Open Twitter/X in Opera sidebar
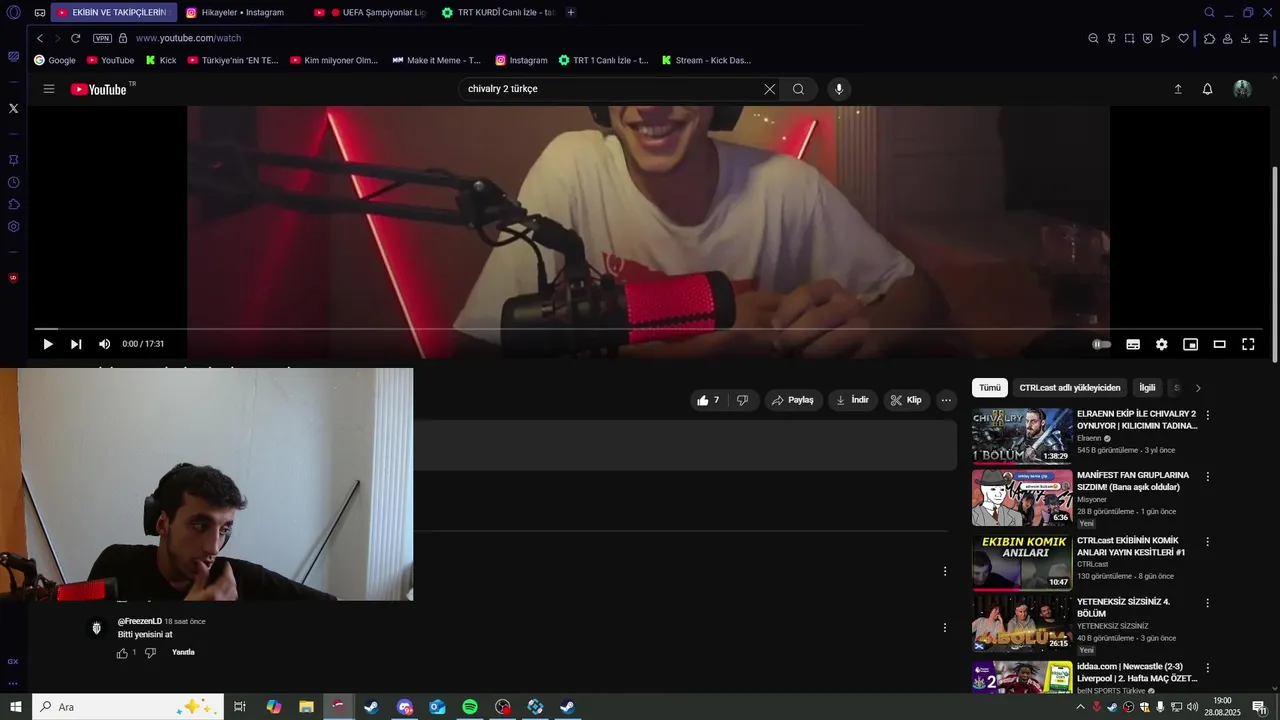Viewport: 1280px width, 720px height. click(x=13, y=108)
